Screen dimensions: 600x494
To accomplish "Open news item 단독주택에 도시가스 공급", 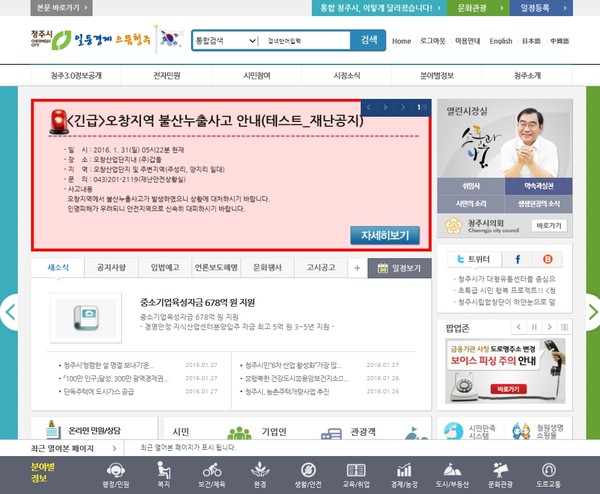I will (99, 391).
